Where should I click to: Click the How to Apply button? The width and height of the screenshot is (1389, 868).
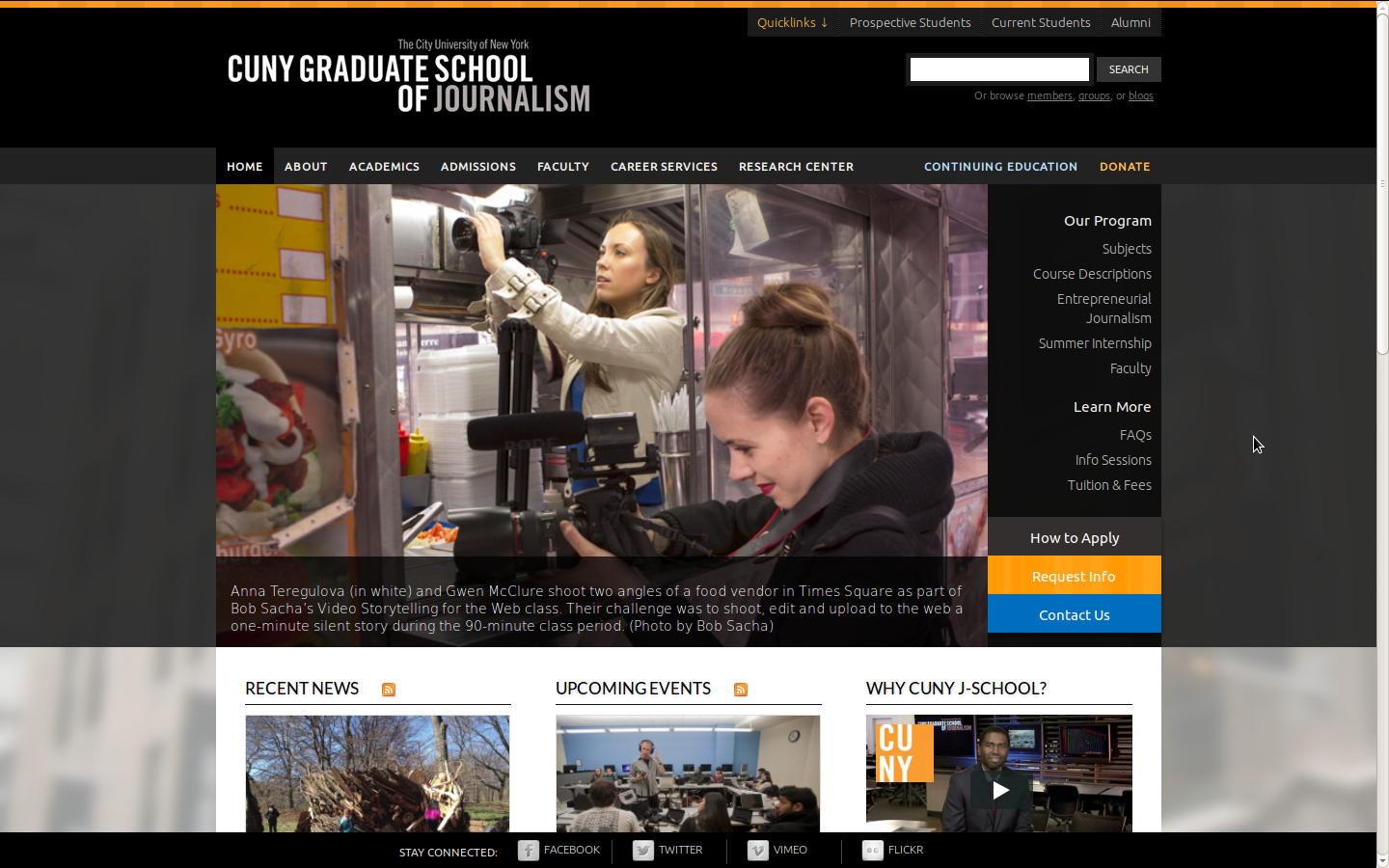click(x=1075, y=537)
